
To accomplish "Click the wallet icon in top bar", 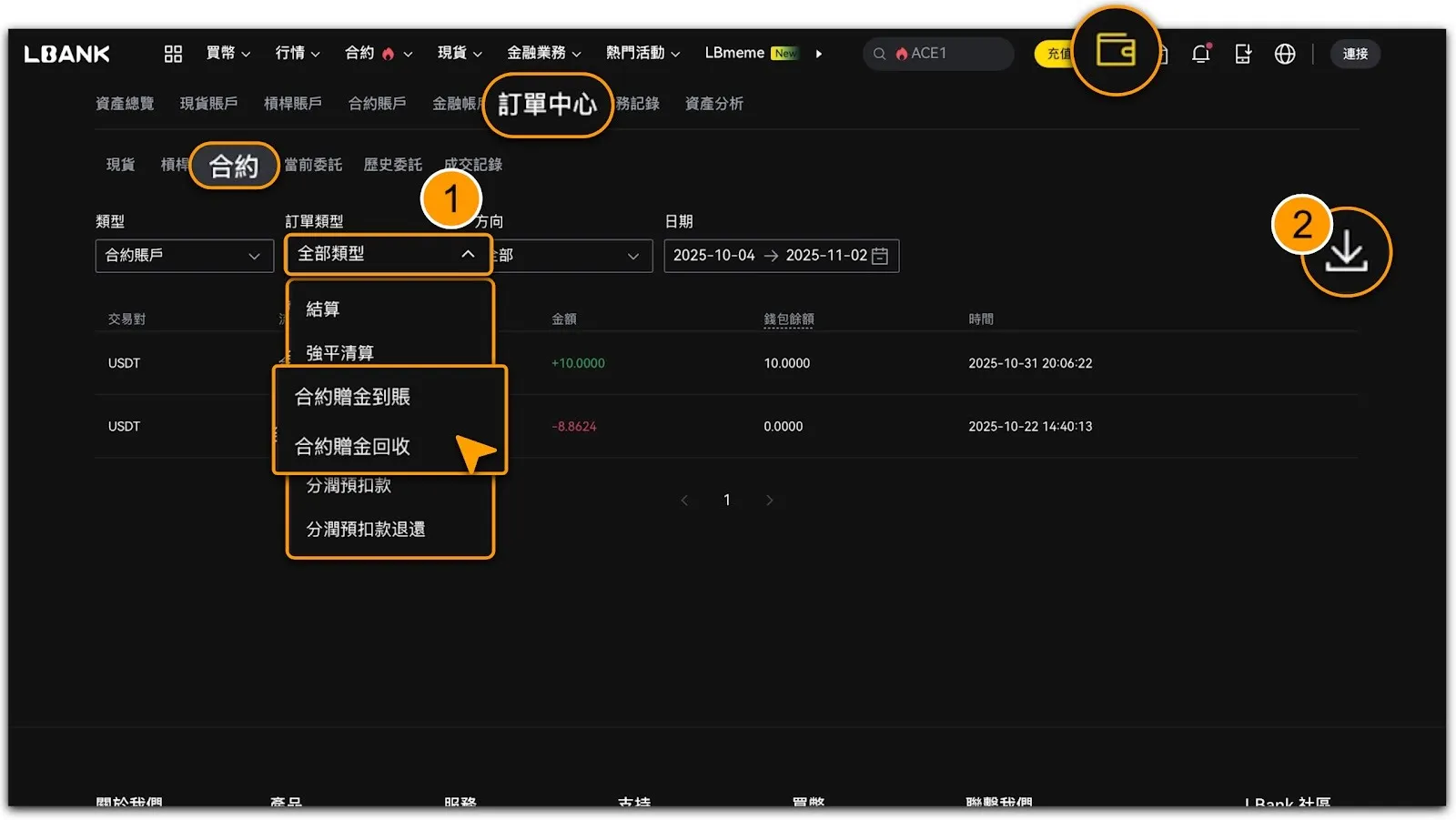I will tap(1115, 50).
